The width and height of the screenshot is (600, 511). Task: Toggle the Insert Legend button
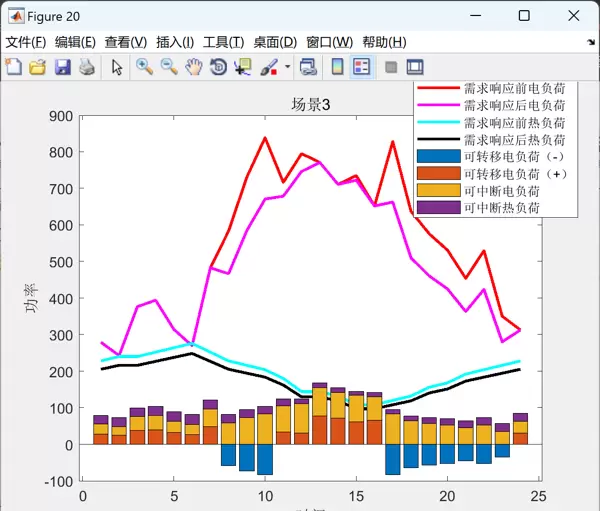[x=361, y=67]
